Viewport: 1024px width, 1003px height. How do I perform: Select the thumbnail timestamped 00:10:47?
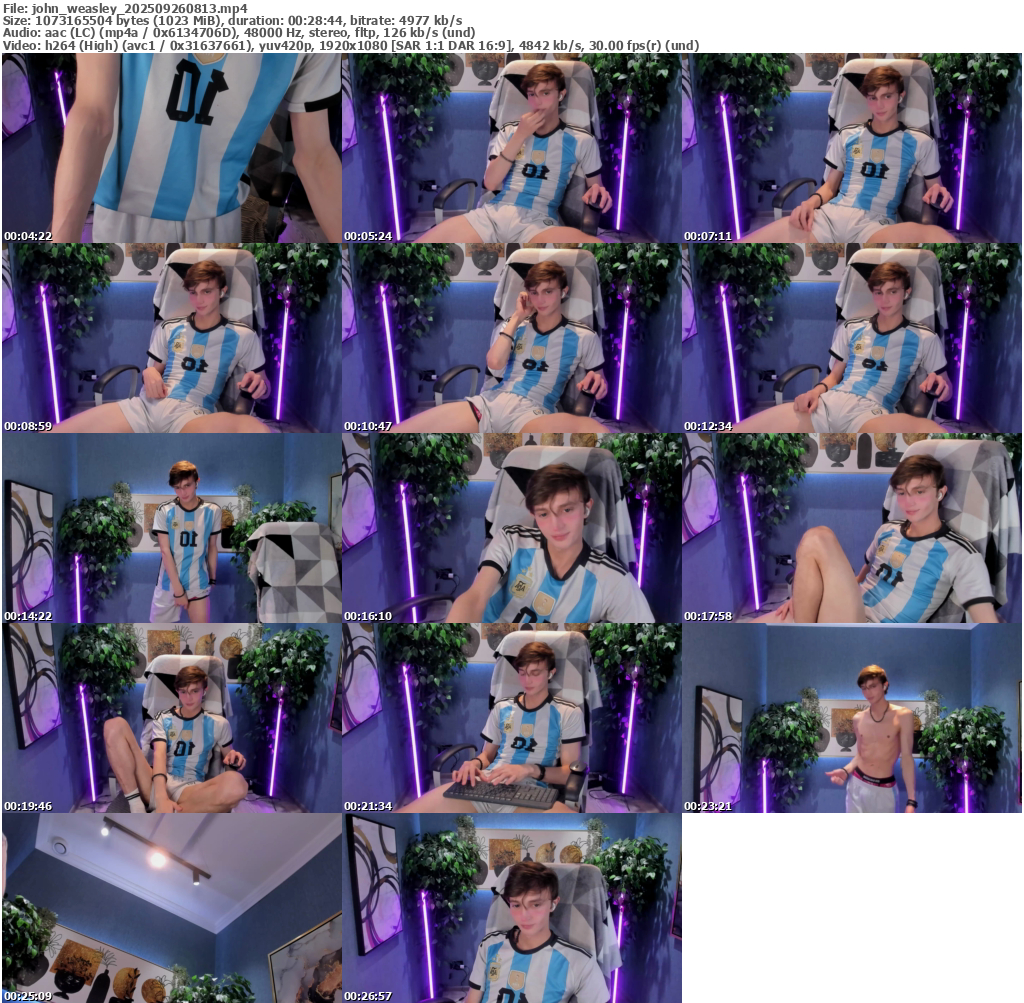[511, 338]
